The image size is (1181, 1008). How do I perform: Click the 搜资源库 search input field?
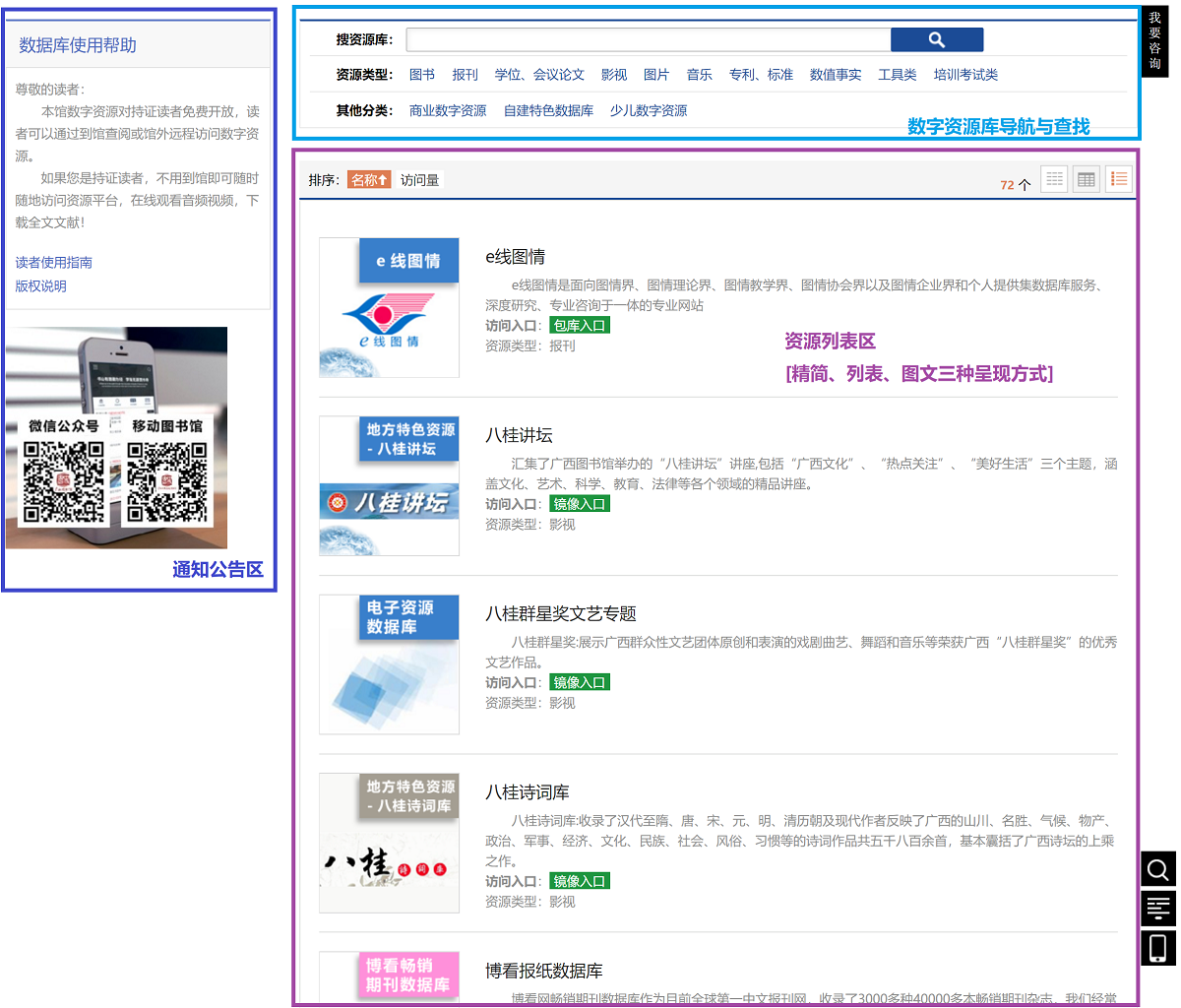click(649, 39)
